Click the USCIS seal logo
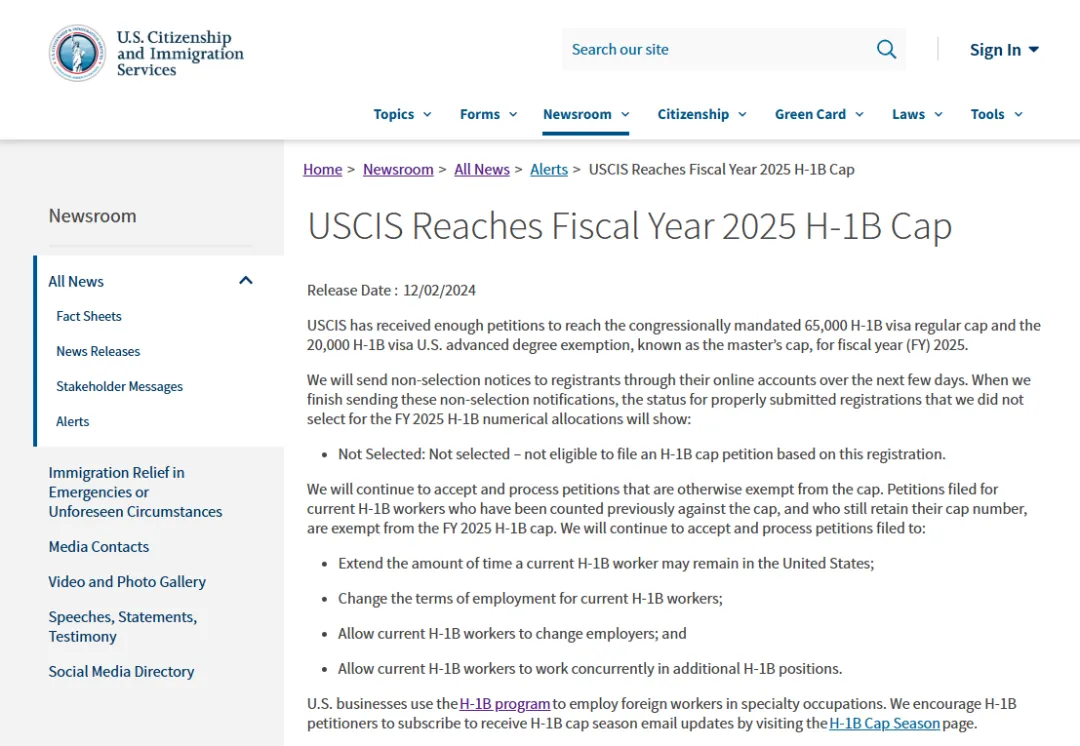The image size is (1080, 746). coord(77,53)
